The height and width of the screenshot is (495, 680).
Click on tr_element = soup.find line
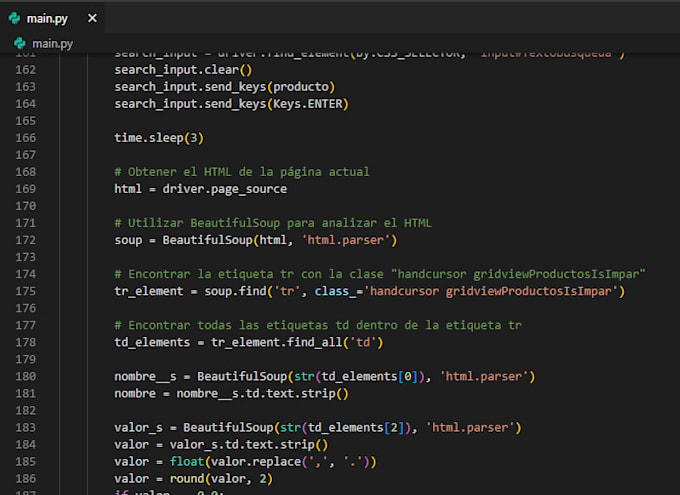[x=369, y=291]
